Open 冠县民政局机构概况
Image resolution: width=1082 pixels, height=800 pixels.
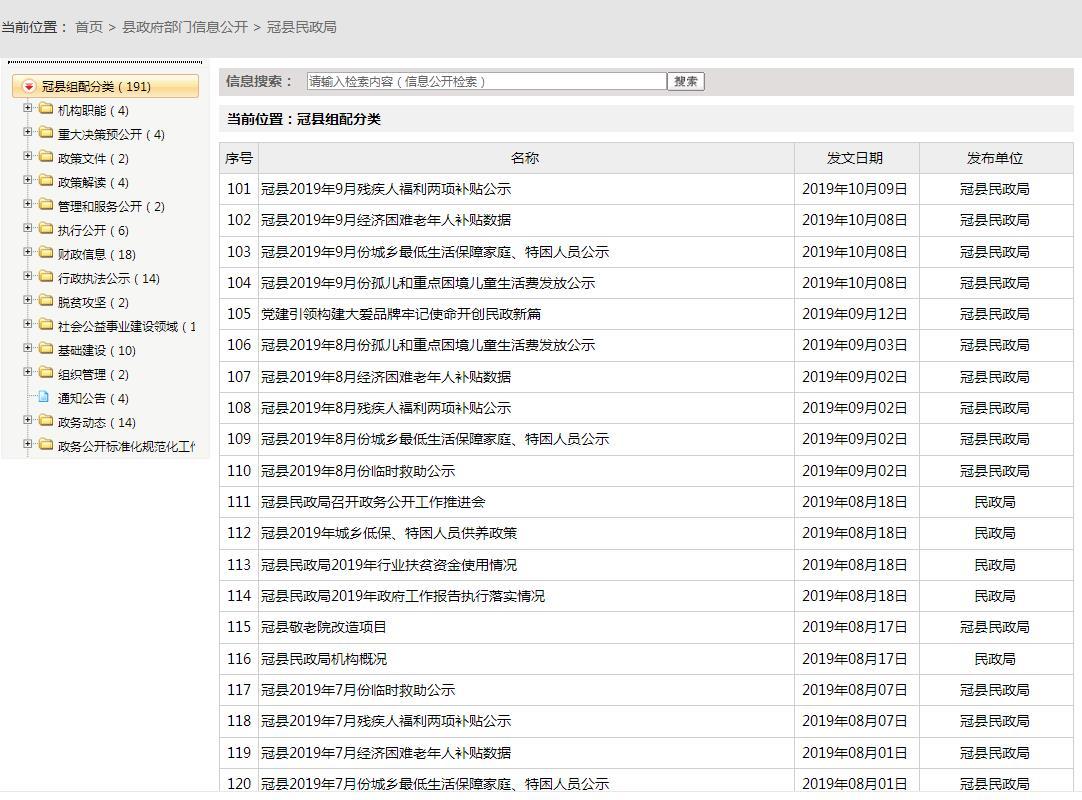[x=324, y=659]
